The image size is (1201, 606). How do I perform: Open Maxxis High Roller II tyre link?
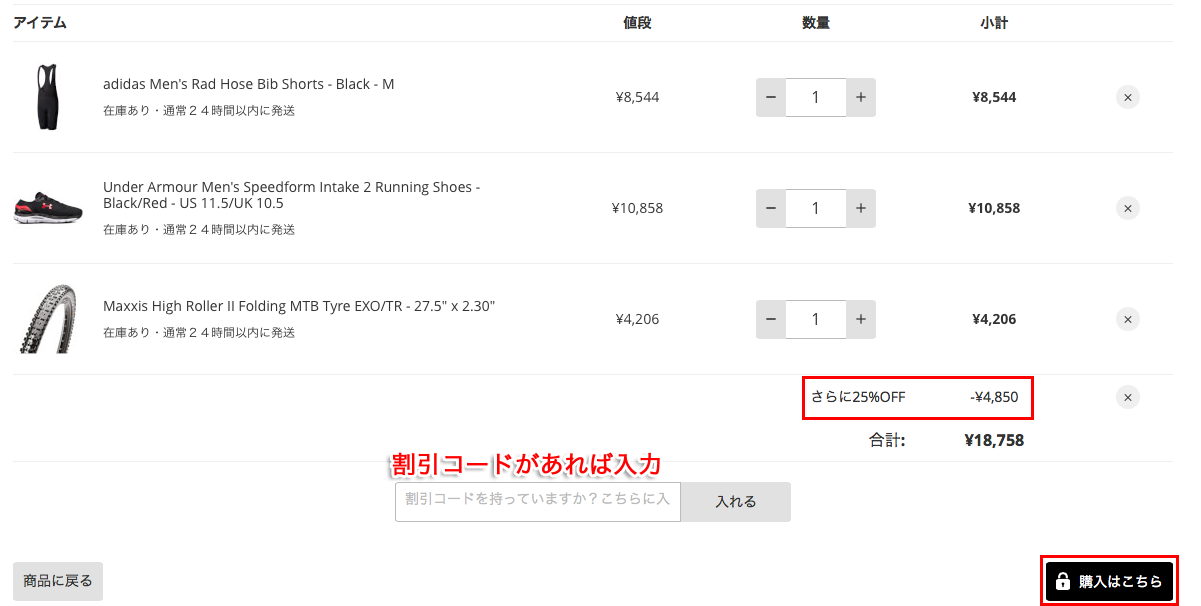[299, 306]
